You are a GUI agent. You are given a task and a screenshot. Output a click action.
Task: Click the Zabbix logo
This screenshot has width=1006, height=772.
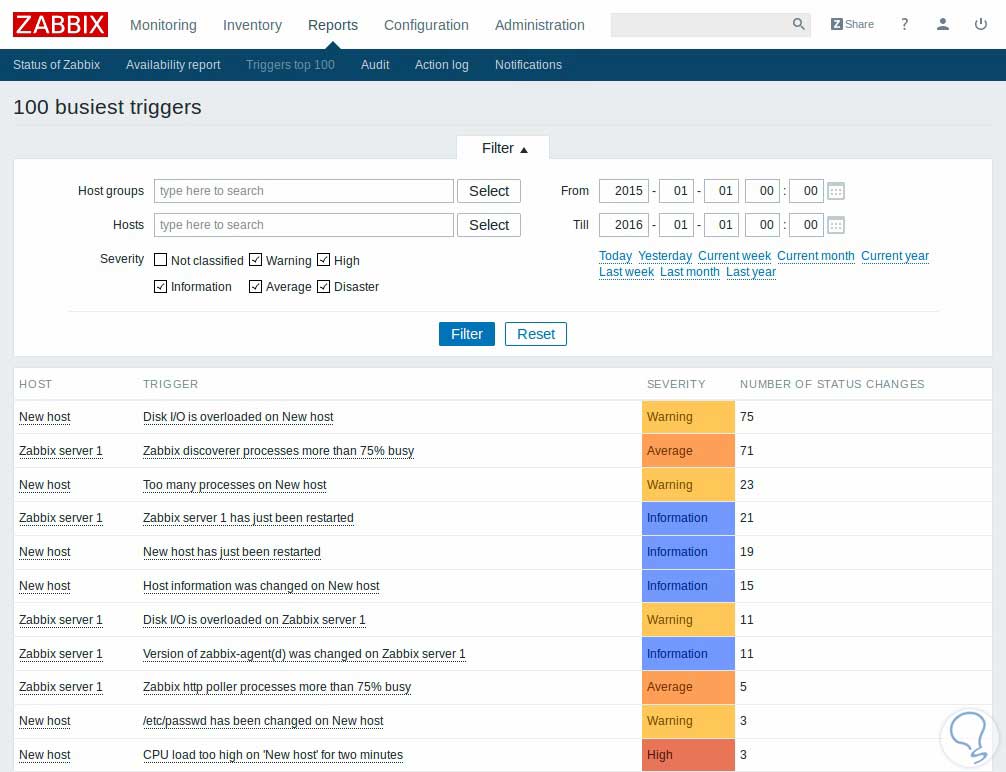tap(60, 25)
